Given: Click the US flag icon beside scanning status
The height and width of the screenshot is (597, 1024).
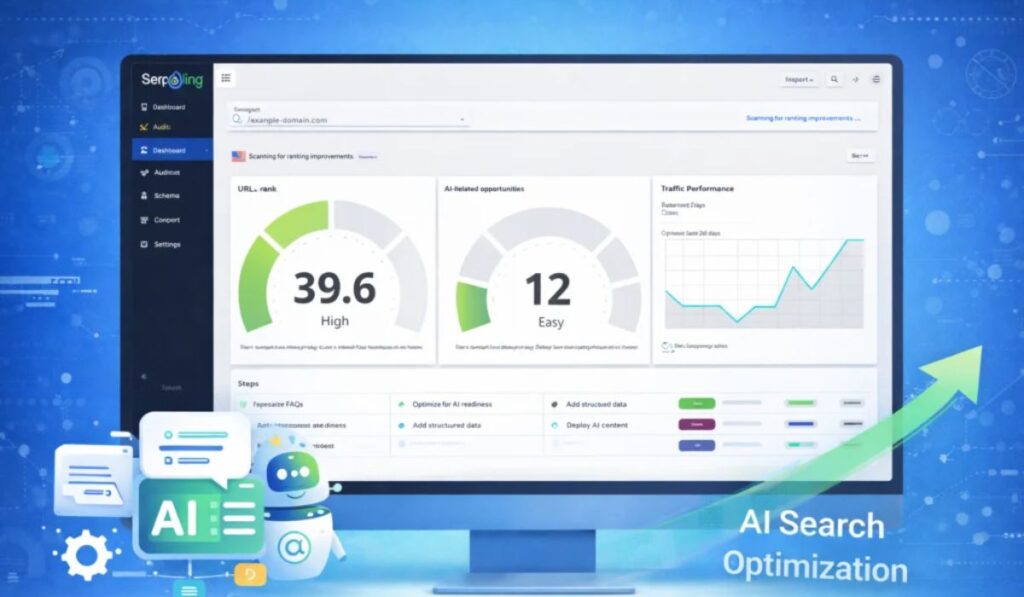Looking at the screenshot, I should coord(238,156).
